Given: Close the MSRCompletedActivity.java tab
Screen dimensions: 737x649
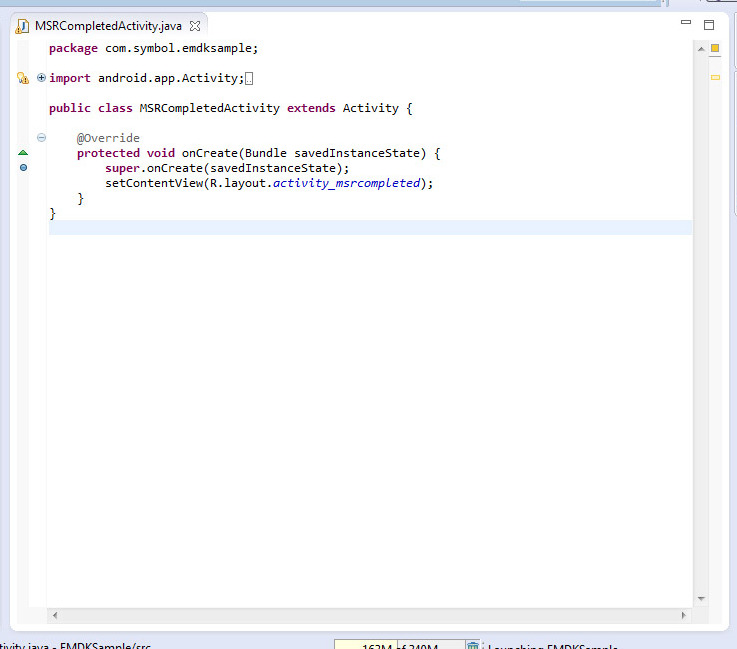Looking at the screenshot, I should (x=195, y=25).
